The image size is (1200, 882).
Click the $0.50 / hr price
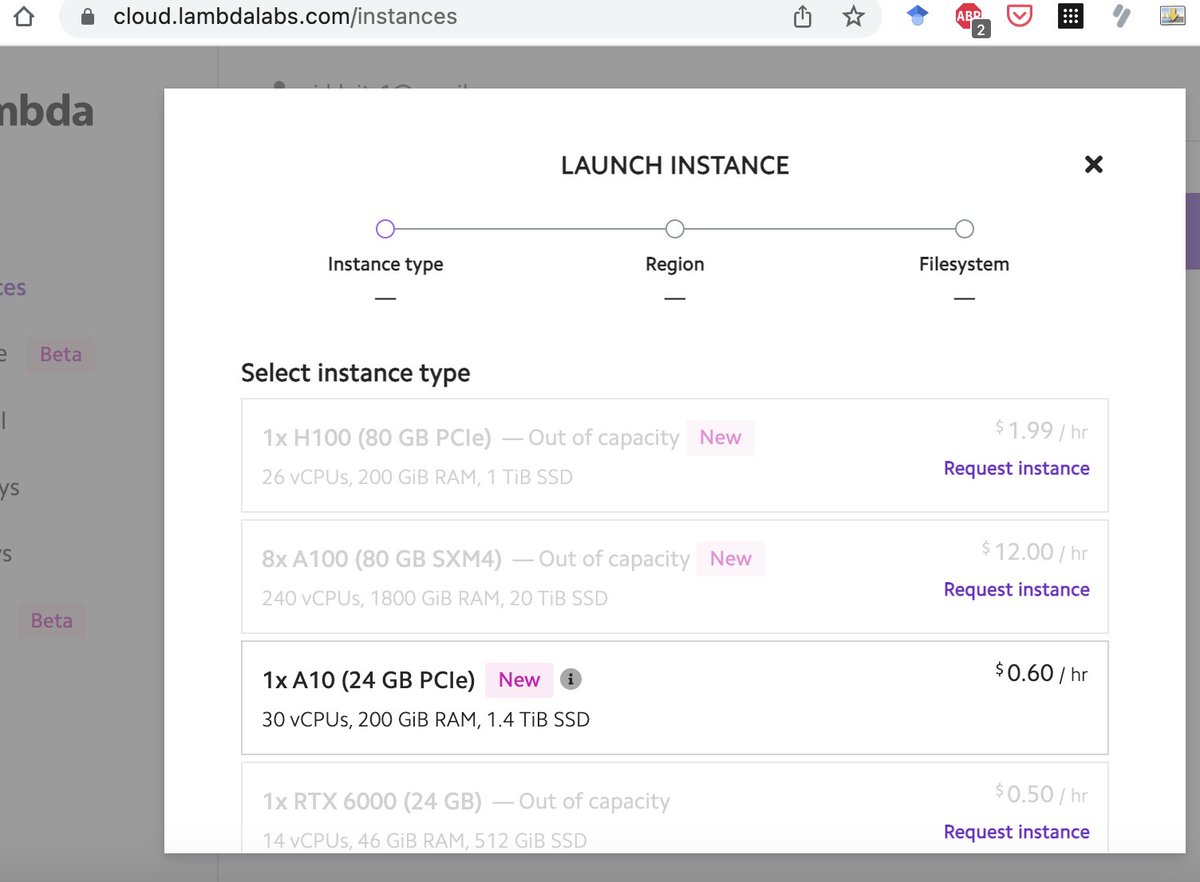[1041, 794]
